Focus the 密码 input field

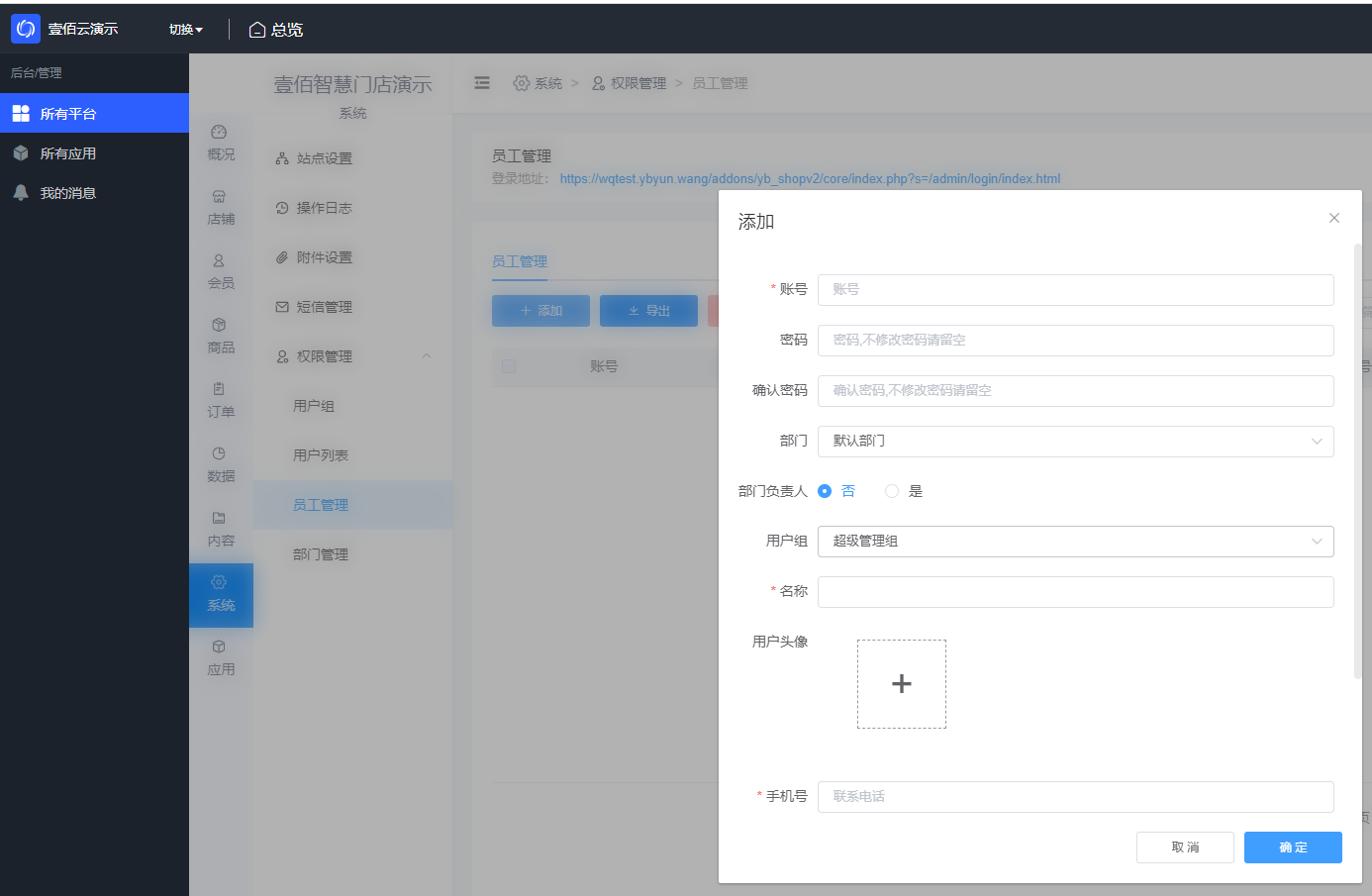[x=1076, y=341]
